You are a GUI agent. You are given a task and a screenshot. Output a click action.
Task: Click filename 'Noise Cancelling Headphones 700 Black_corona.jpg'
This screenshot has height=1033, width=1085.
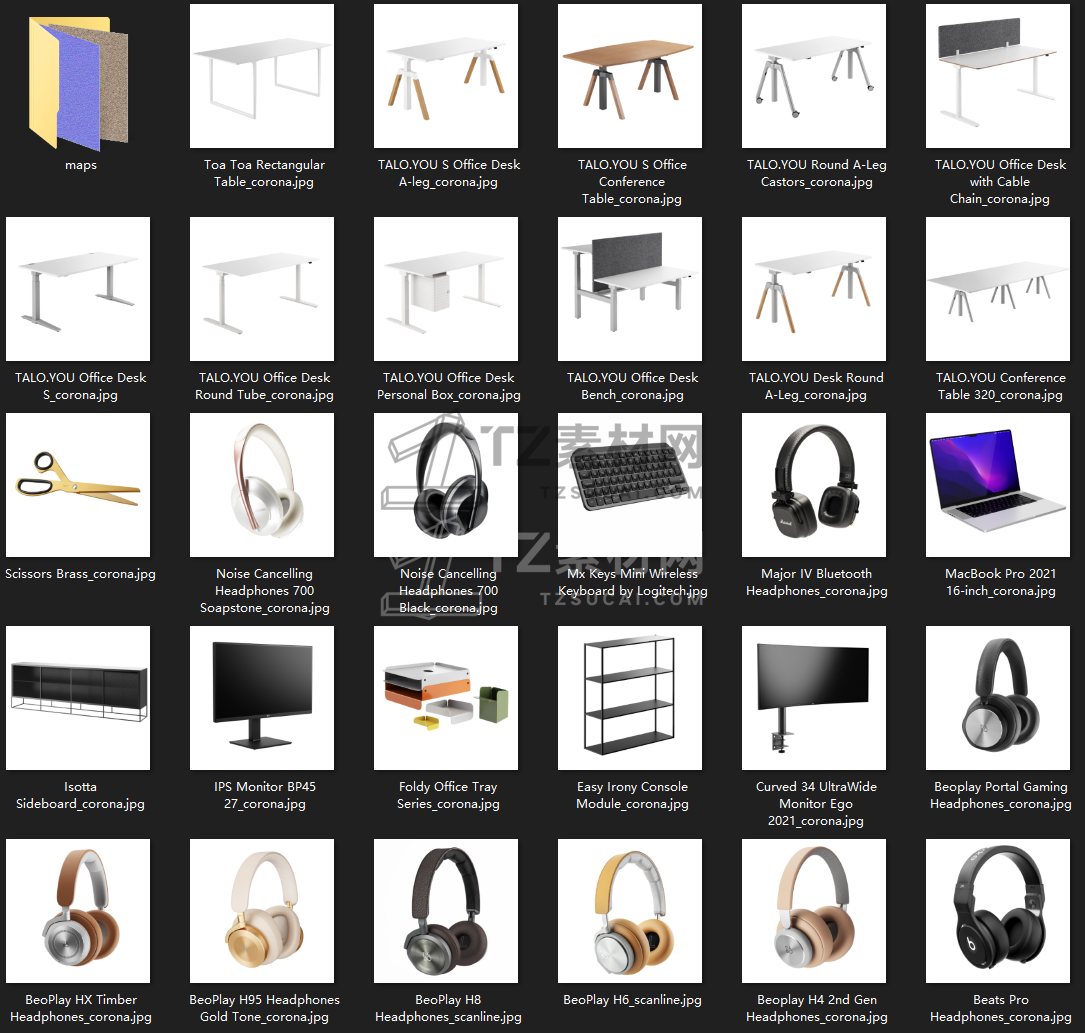tap(448, 590)
